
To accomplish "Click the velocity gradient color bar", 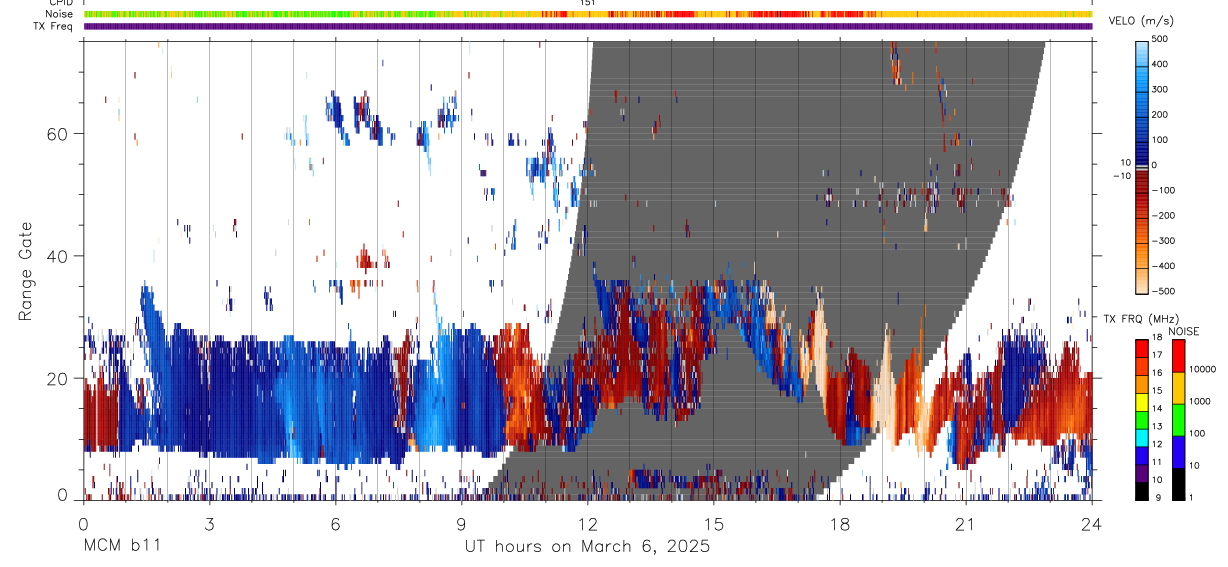I will point(1142,166).
